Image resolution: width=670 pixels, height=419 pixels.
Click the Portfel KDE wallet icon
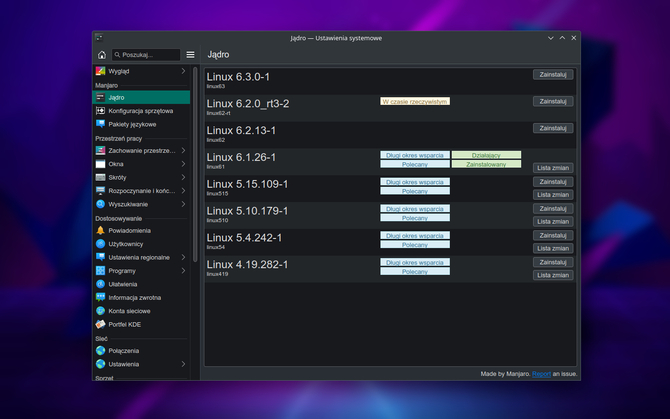(x=100, y=324)
